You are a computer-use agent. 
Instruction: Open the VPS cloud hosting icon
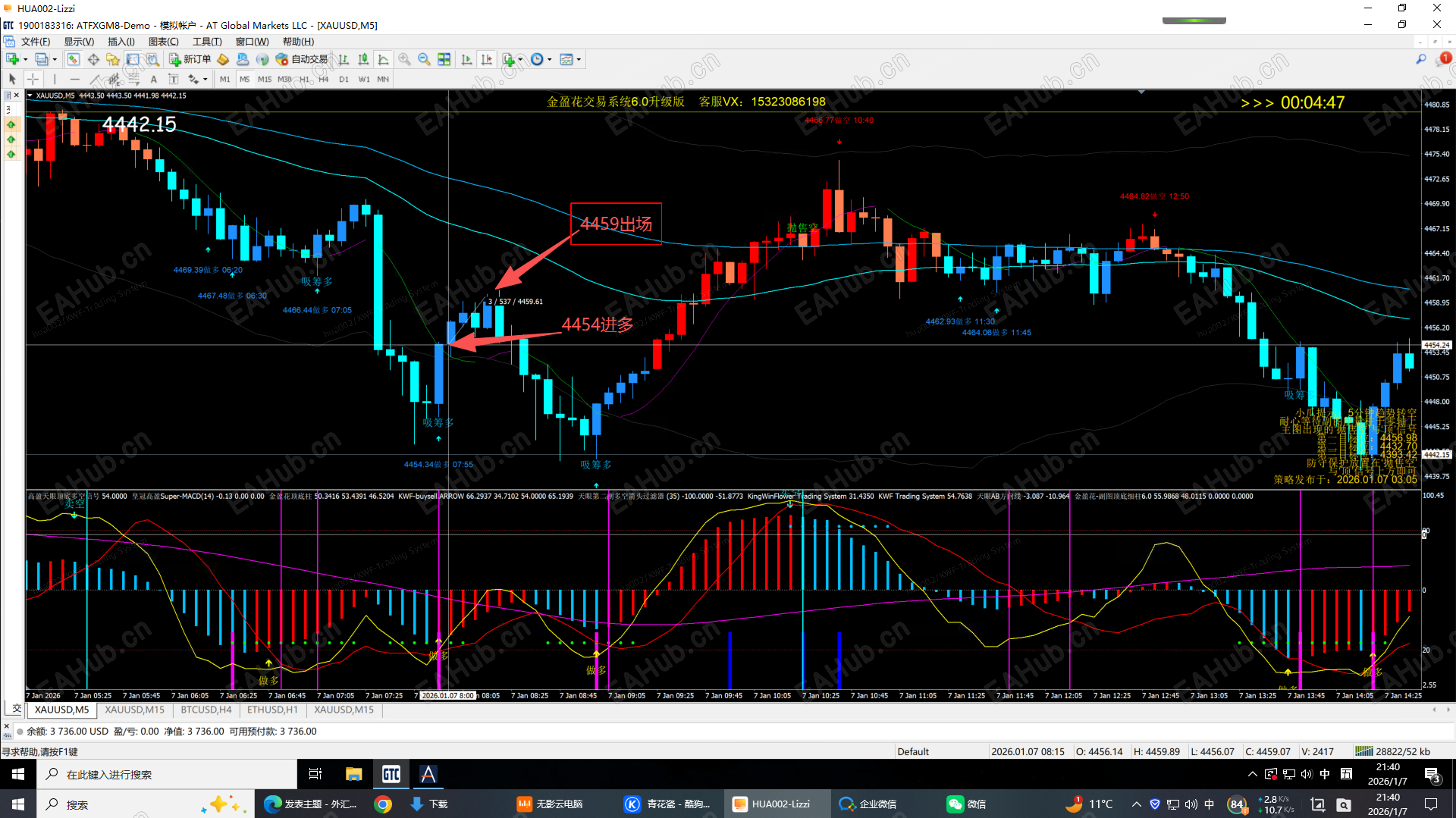tap(243, 59)
